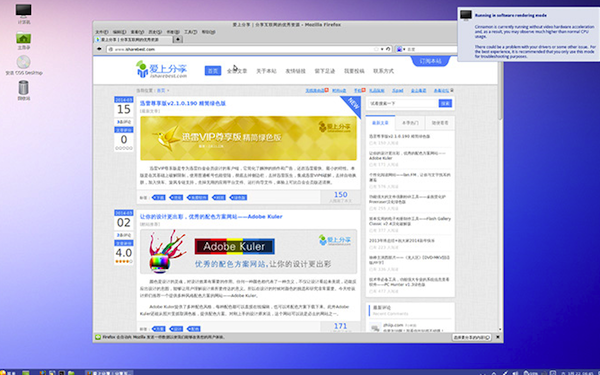Open the fourth Firefox menu bar item

pos(155,32)
